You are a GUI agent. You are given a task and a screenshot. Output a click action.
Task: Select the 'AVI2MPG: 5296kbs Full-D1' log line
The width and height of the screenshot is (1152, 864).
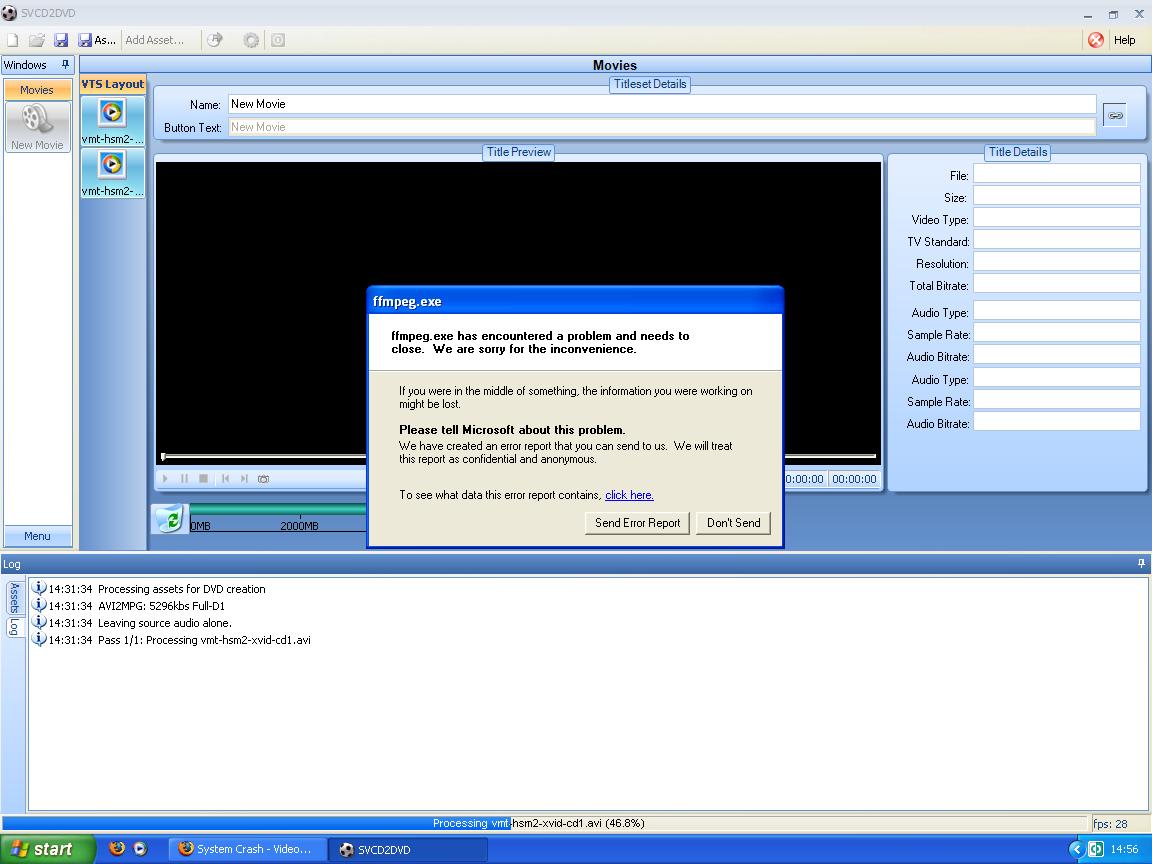(x=162, y=606)
